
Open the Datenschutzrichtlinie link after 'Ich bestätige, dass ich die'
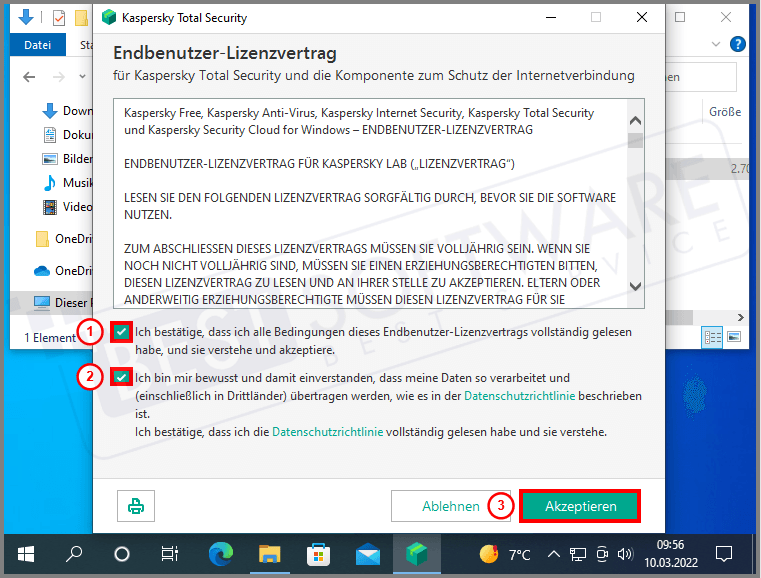pyautogui.click(x=328, y=432)
